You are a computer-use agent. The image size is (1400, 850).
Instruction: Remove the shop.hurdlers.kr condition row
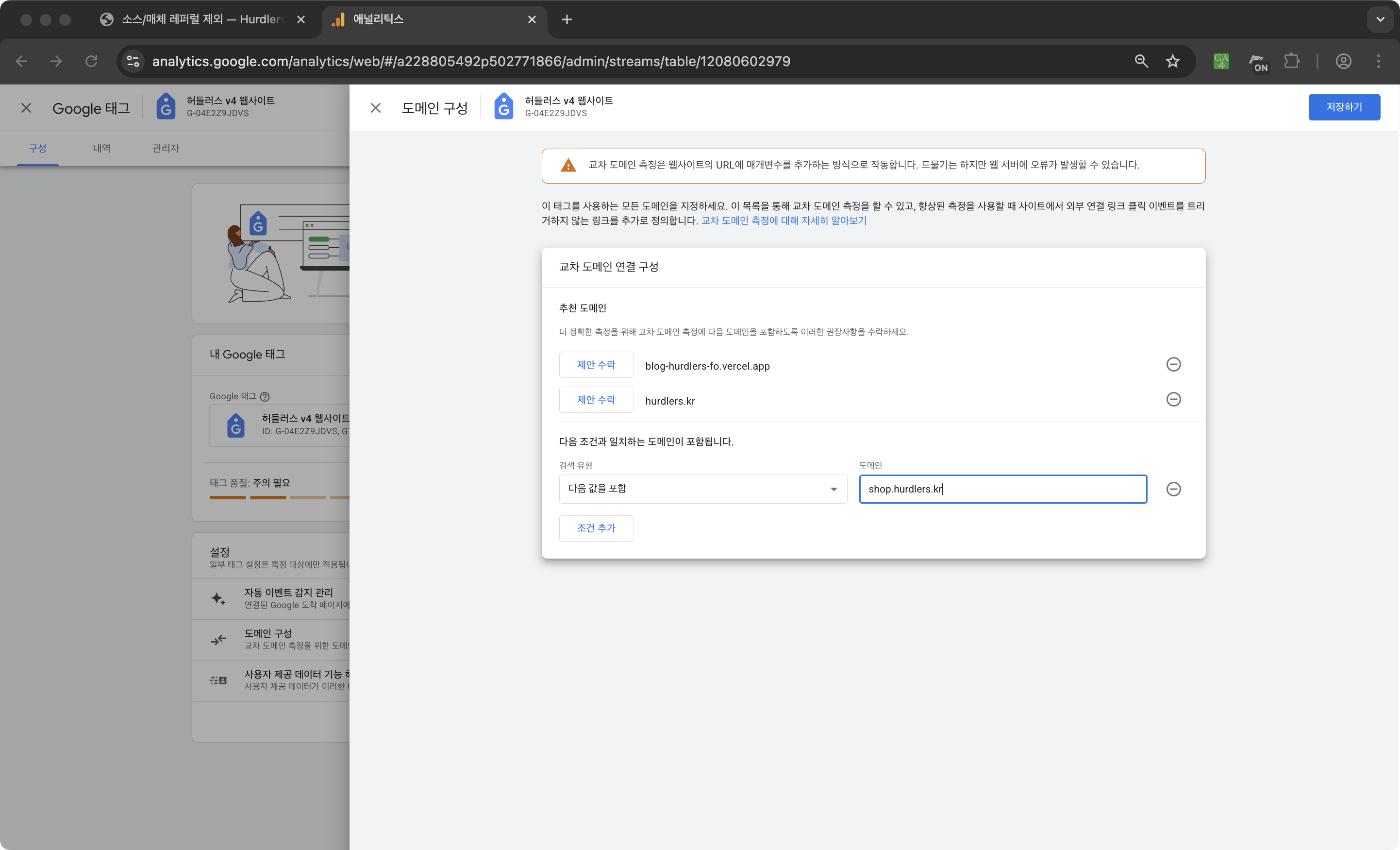(x=1173, y=489)
